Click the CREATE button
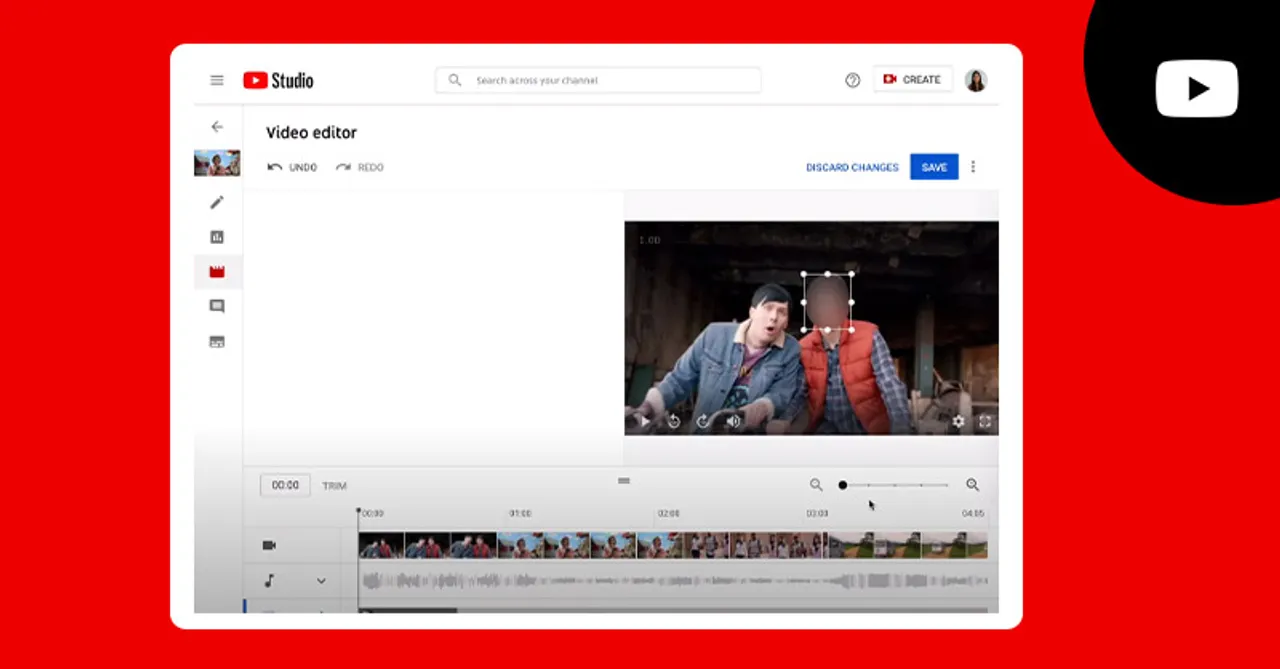Image resolution: width=1280 pixels, height=669 pixels. point(912,80)
